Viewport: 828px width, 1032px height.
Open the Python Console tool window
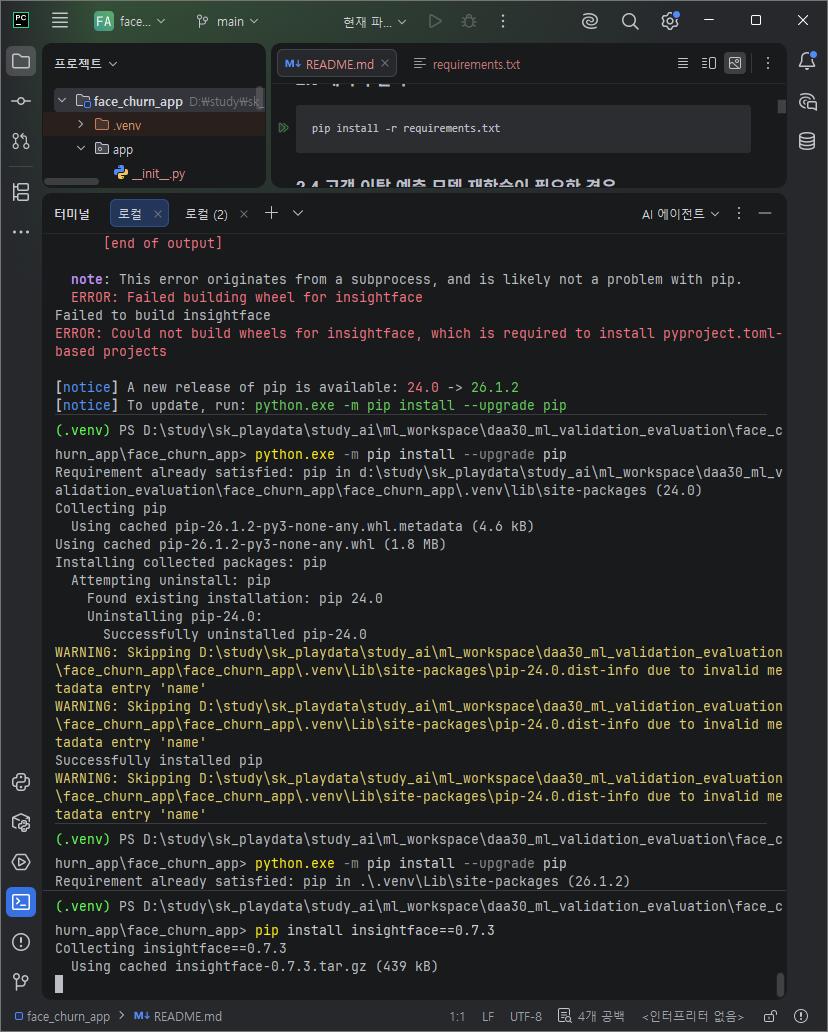pyautogui.click(x=21, y=782)
